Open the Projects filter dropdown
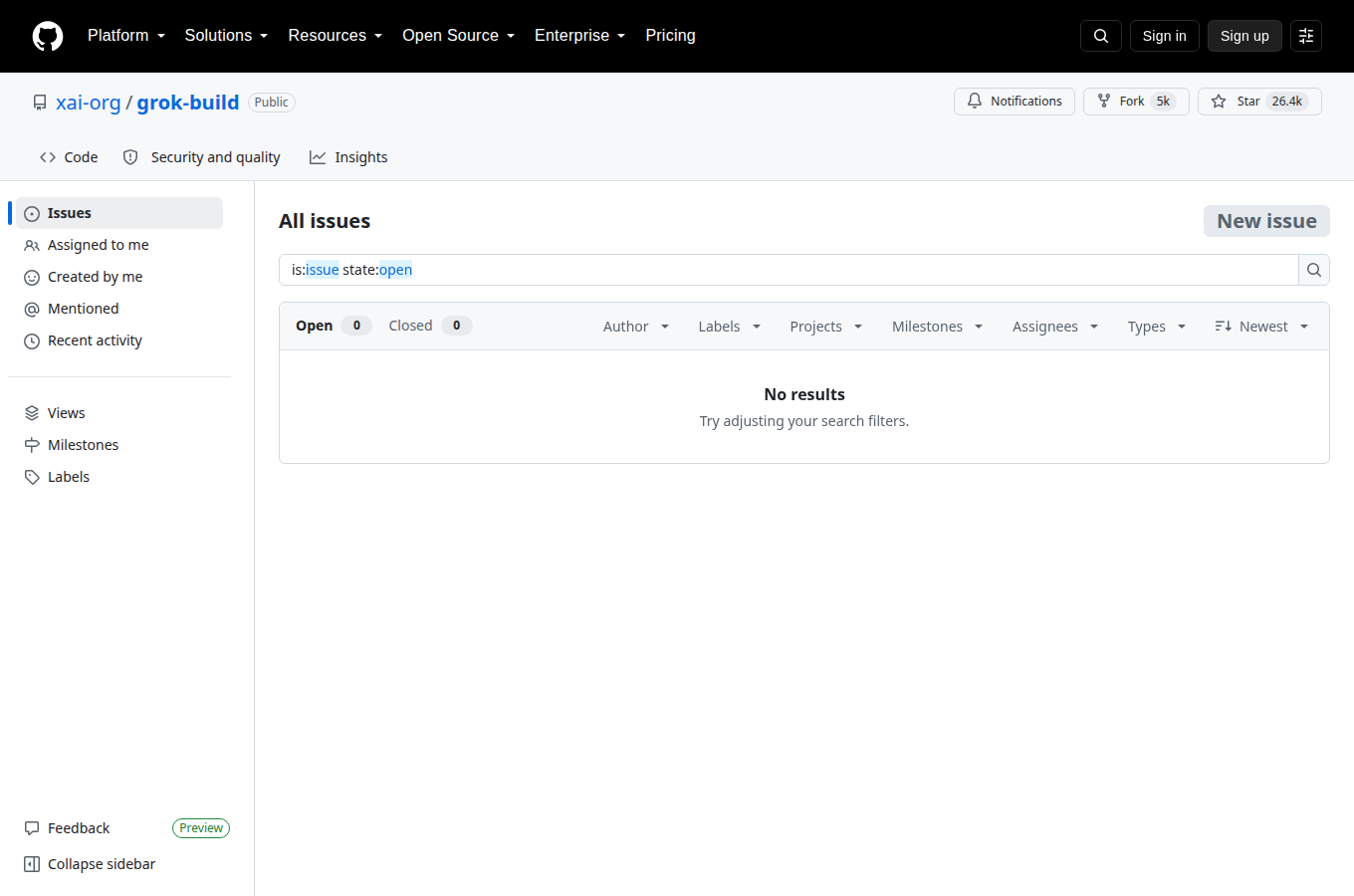Screen dimensions: 1354x896 (x=826, y=327)
